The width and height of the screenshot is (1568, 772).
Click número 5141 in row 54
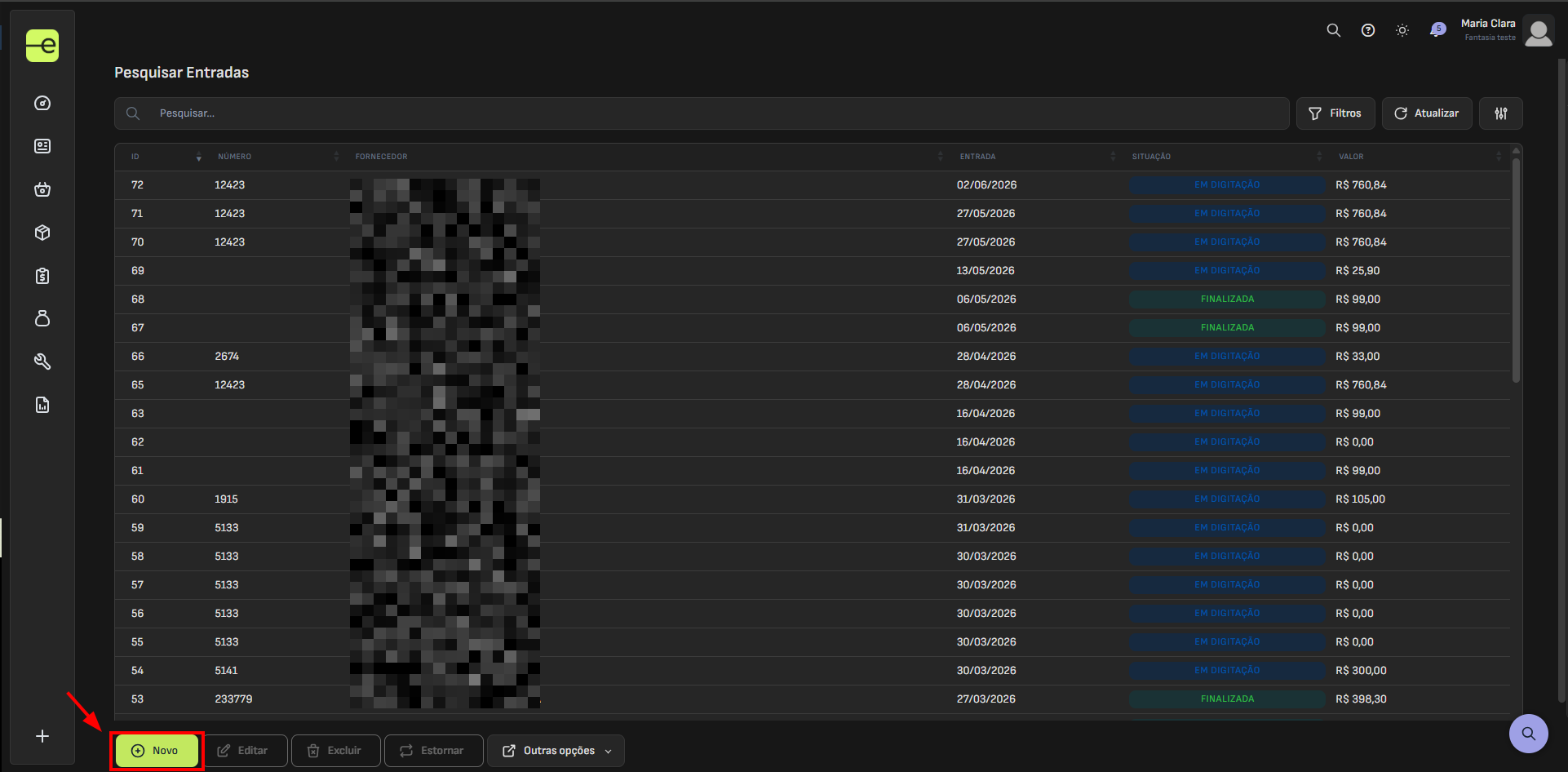click(226, 671)
